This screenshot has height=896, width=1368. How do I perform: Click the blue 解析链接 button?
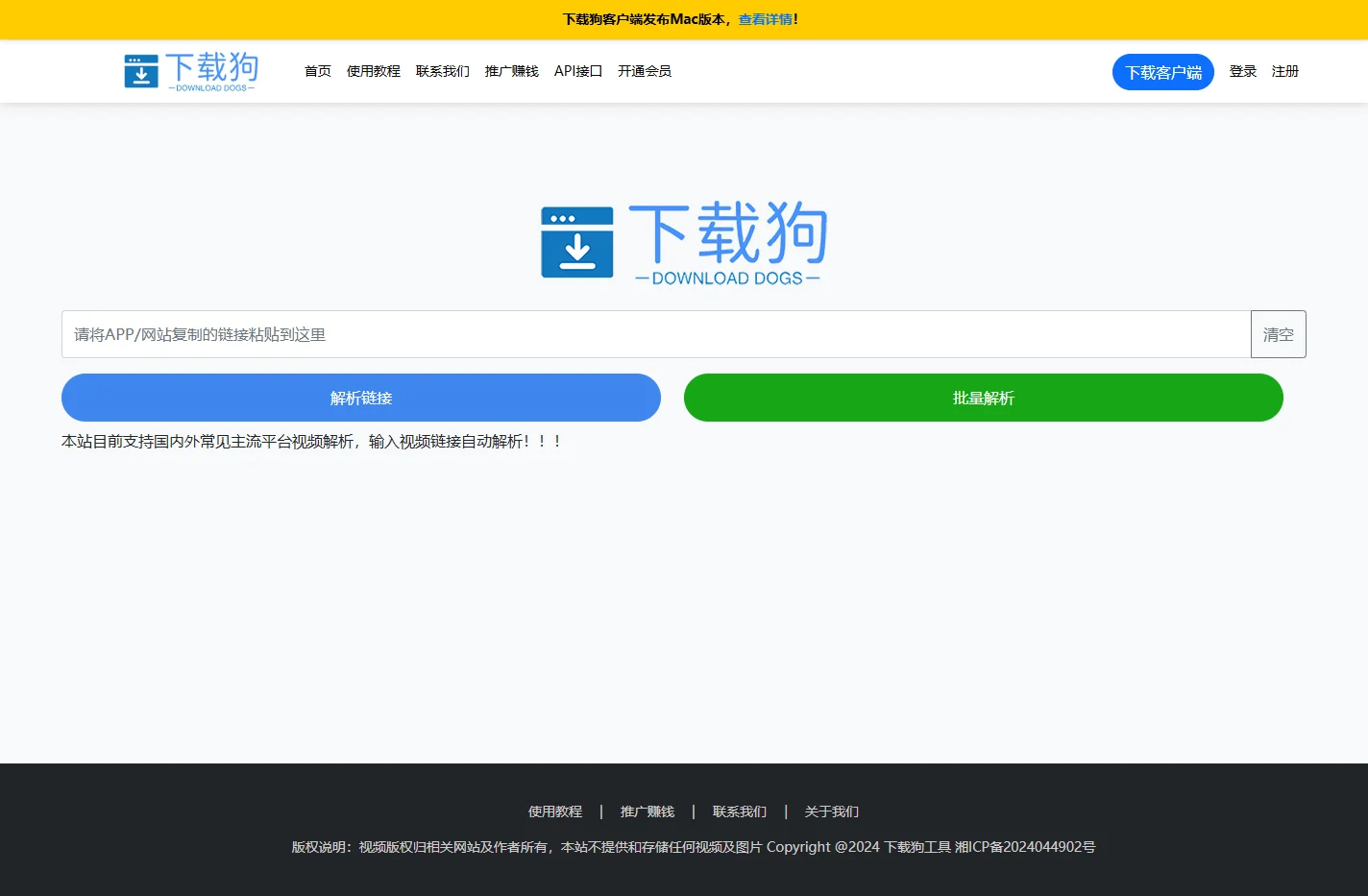point(361,398)
